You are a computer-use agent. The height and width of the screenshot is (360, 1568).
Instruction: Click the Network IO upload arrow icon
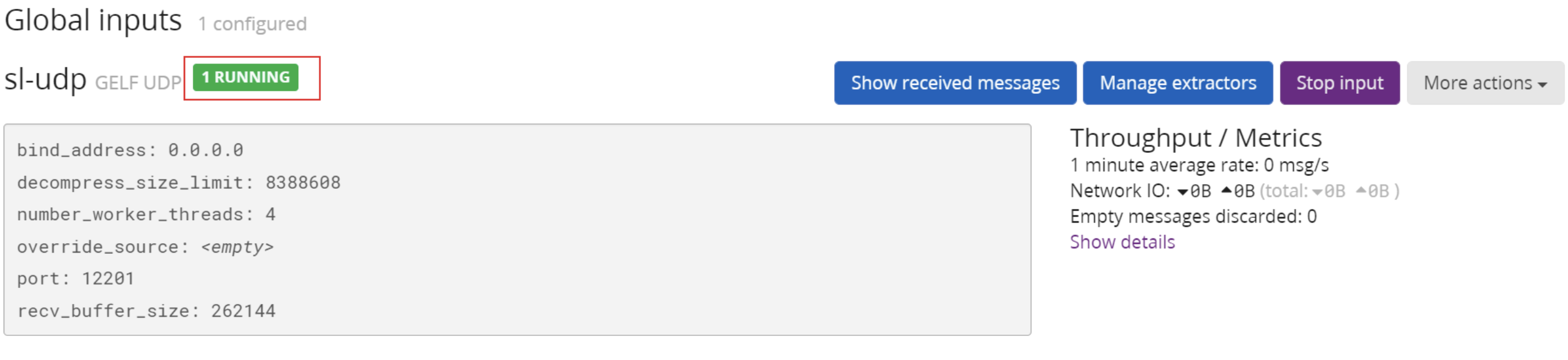pyautogui.click(x=1228, y=191)
